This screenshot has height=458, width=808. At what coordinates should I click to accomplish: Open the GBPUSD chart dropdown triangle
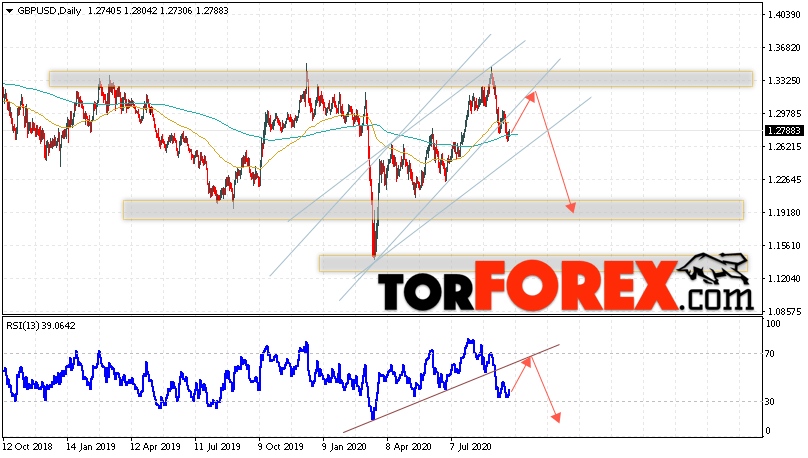pyautogui.click(x=9, y=11)
